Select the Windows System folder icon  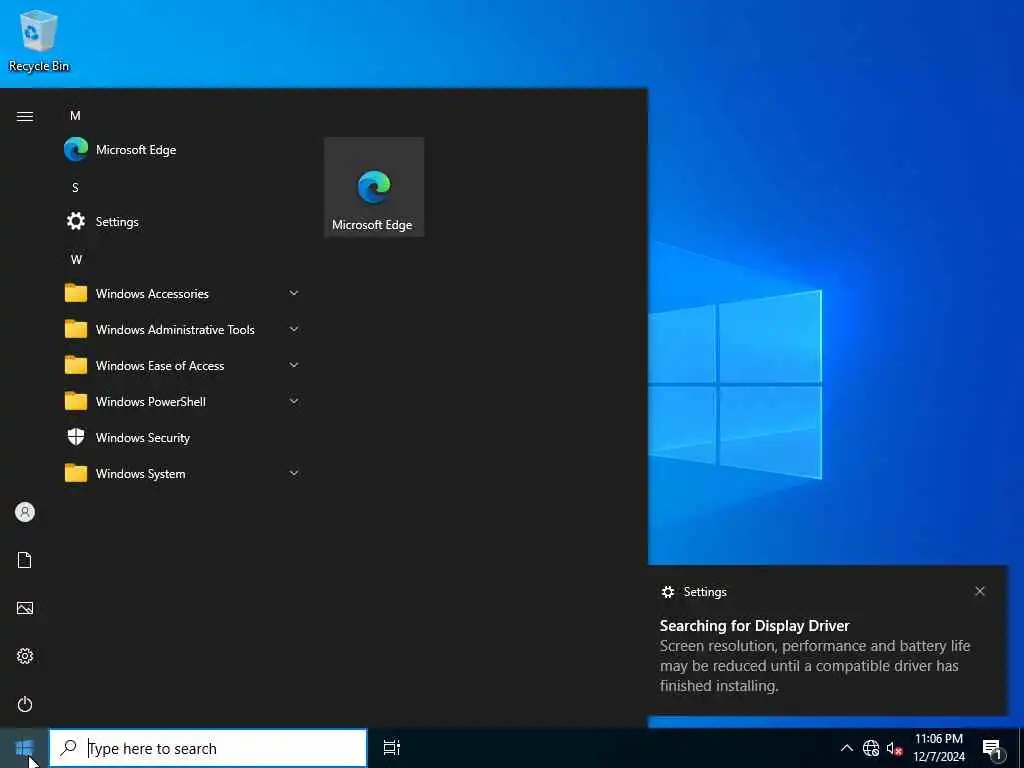76,473
